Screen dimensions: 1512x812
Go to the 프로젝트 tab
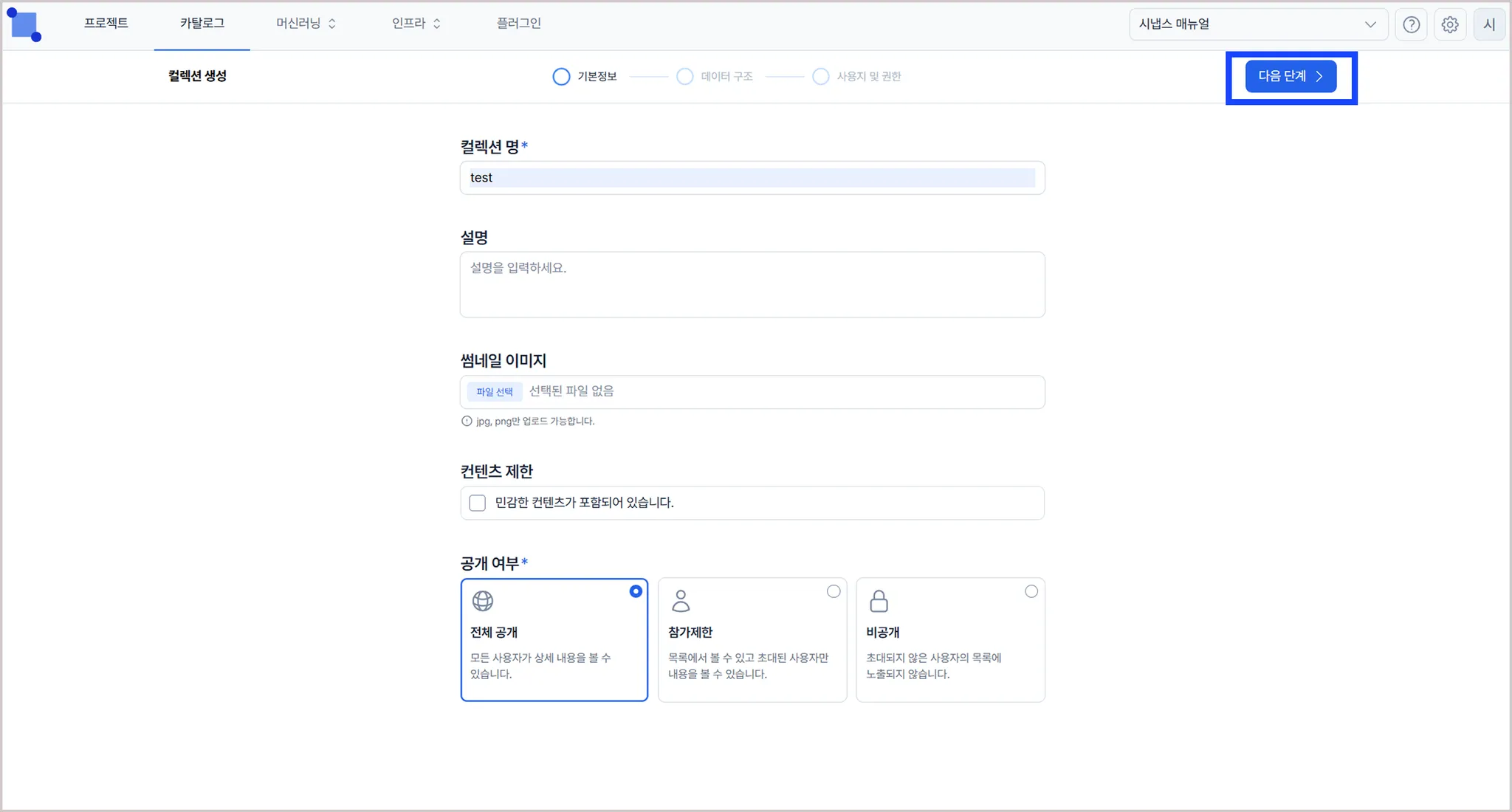tap(106, 24)
